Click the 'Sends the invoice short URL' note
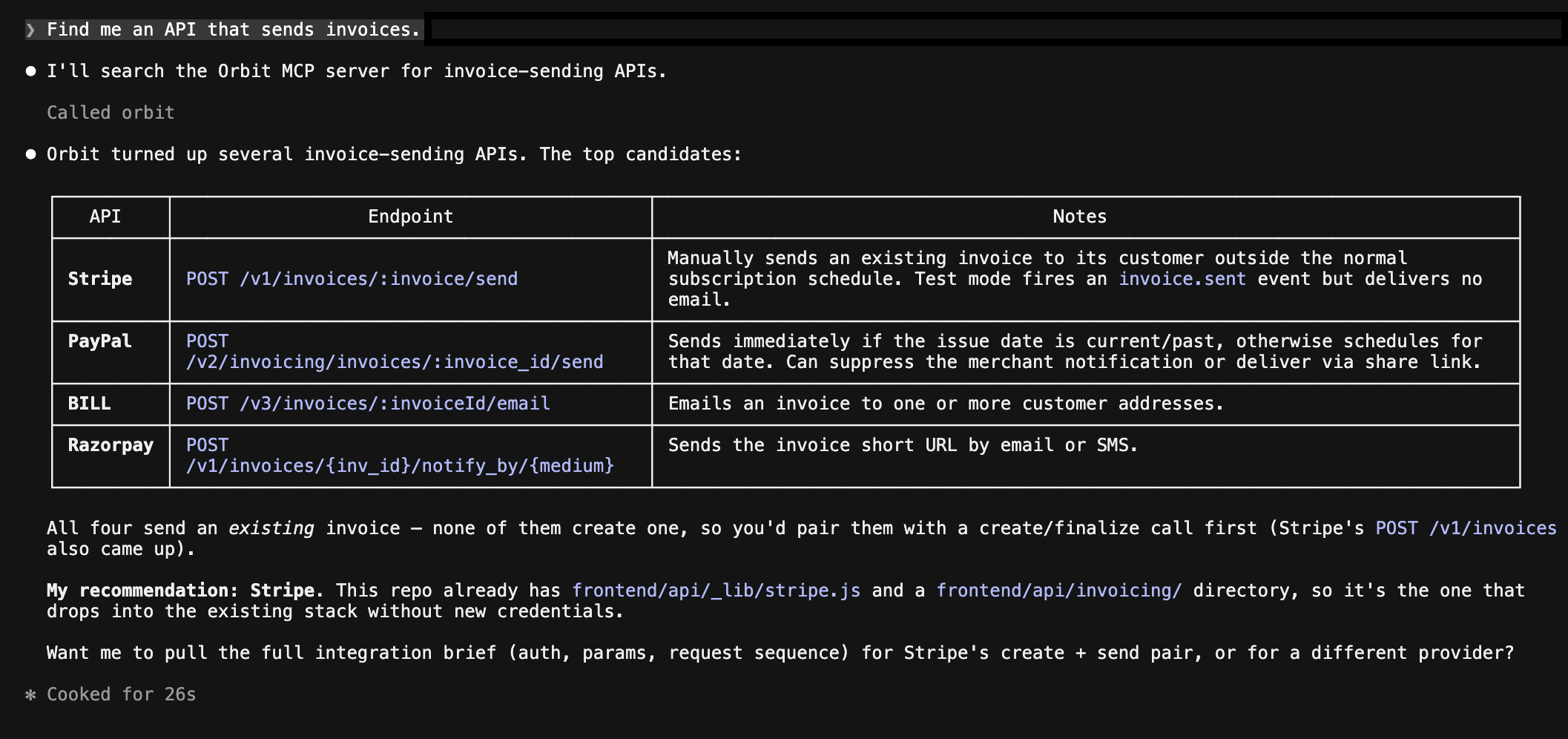The width and height of the screenshot is (1568, 739). (903, 445)
